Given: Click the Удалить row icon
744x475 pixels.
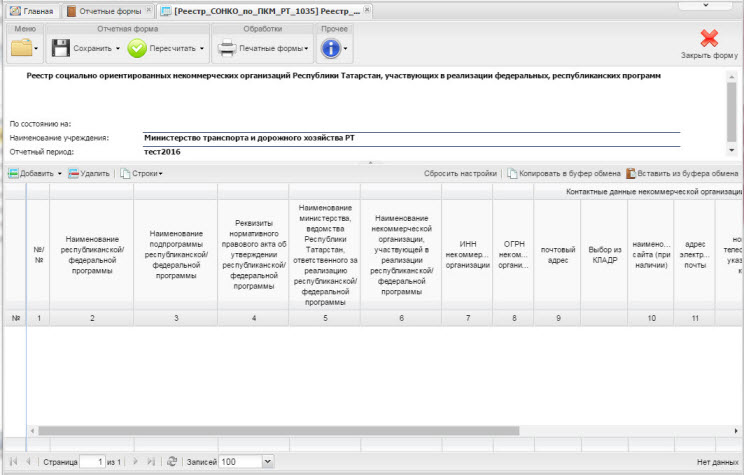Looking at the screenshot, I should click(x=74, y=174).
